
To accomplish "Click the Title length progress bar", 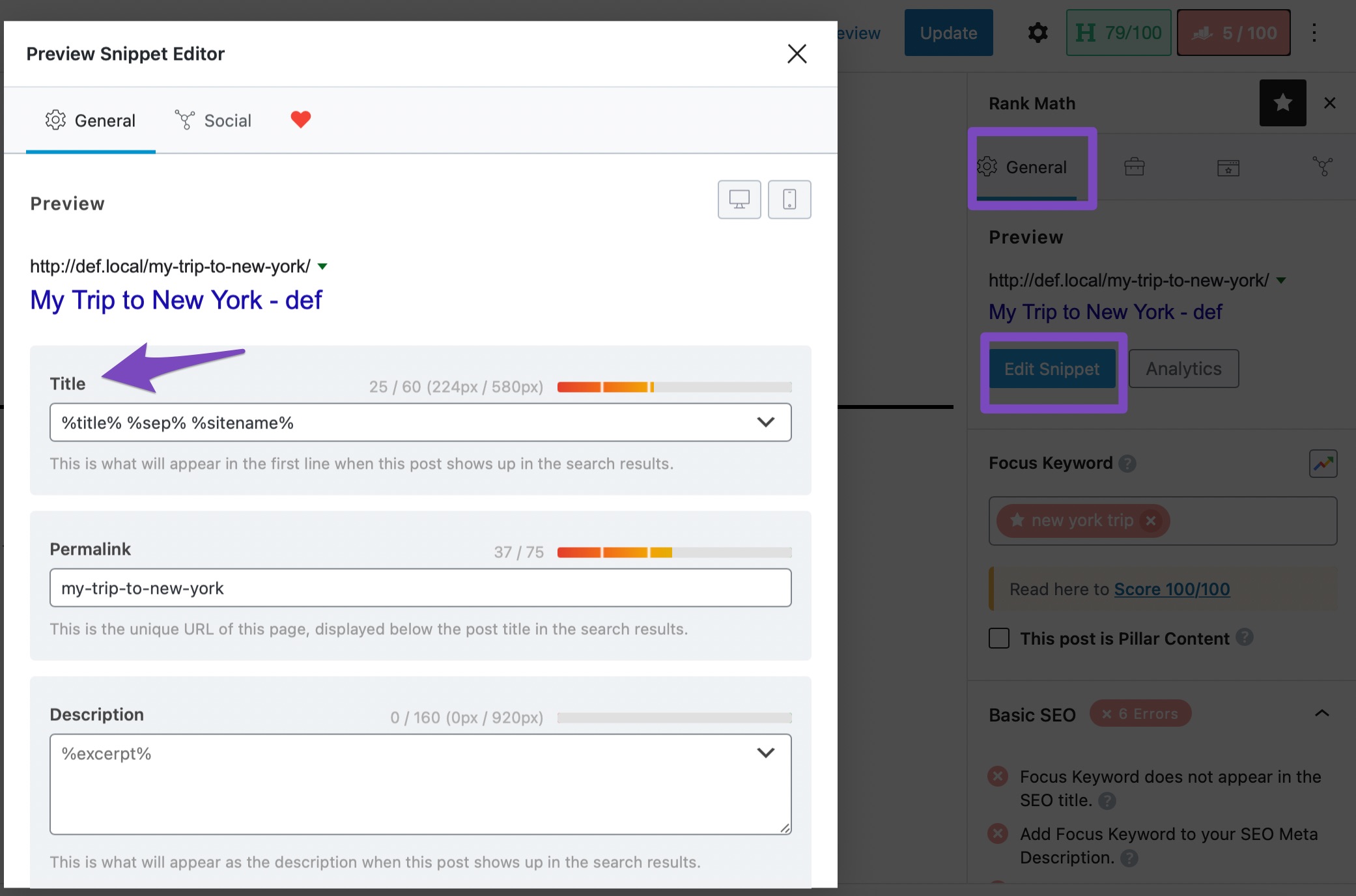I will pos(674,387).
